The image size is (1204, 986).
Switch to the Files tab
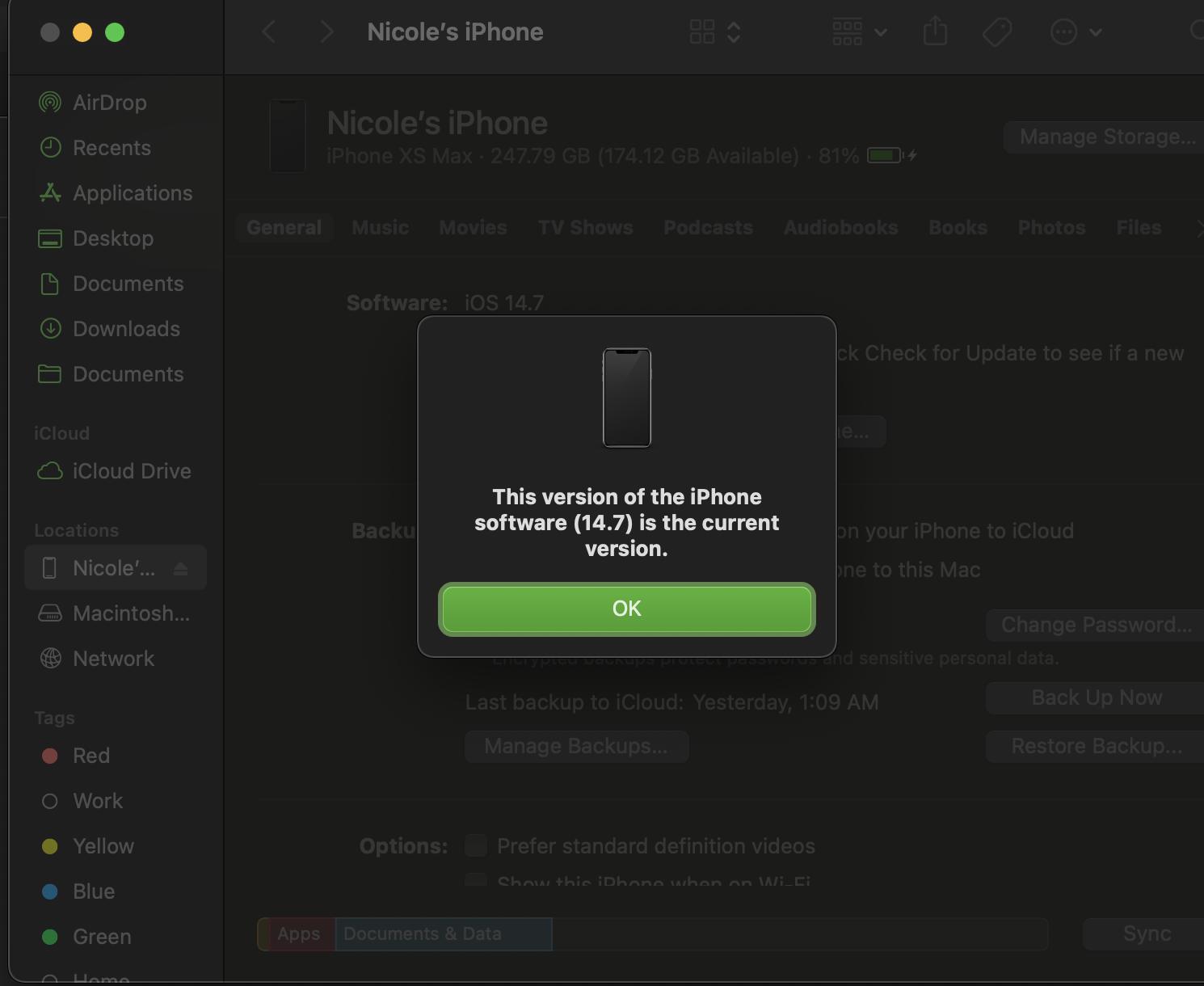(1139, 228)
